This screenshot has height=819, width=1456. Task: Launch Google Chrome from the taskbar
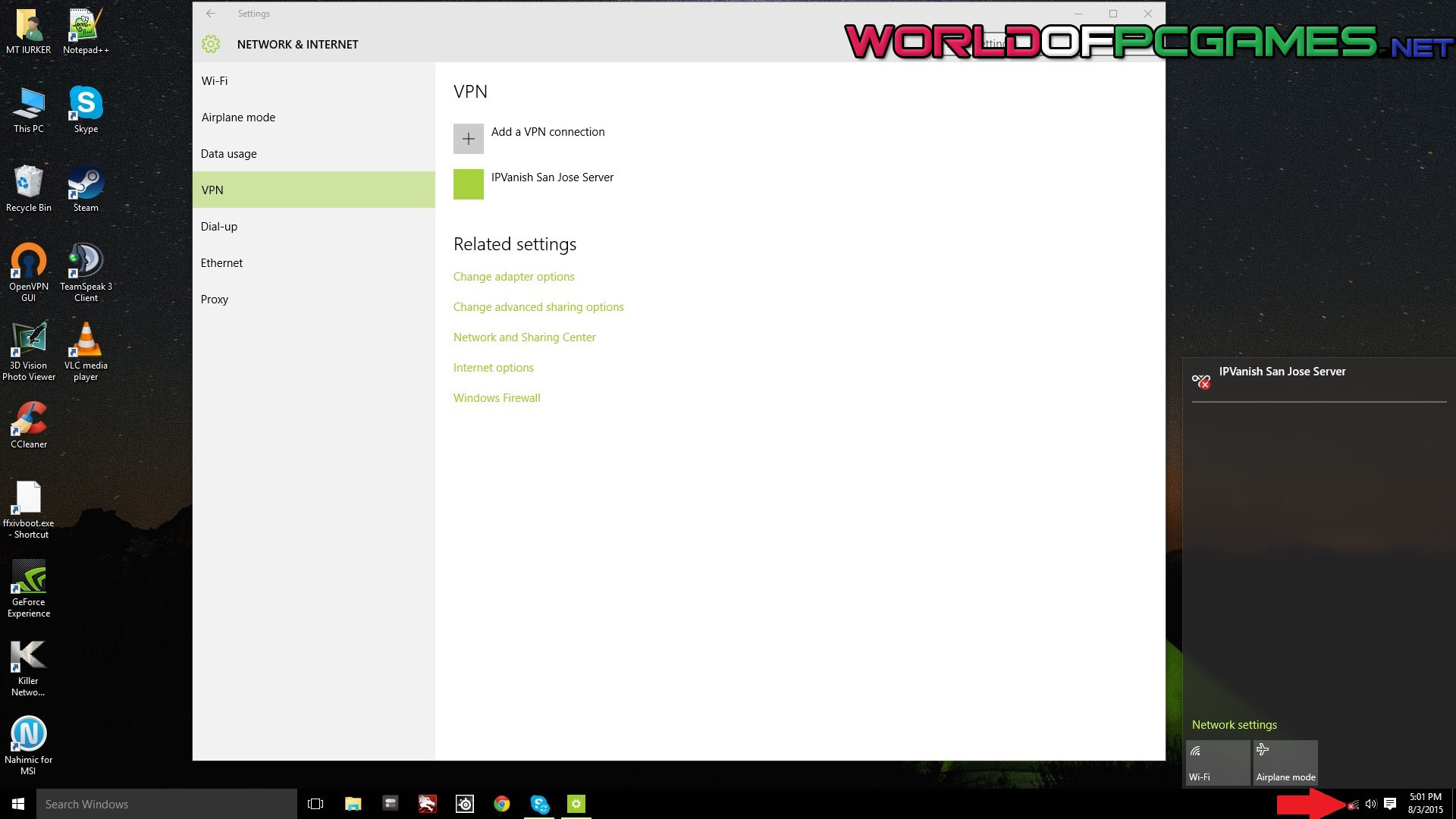[502, 804]
